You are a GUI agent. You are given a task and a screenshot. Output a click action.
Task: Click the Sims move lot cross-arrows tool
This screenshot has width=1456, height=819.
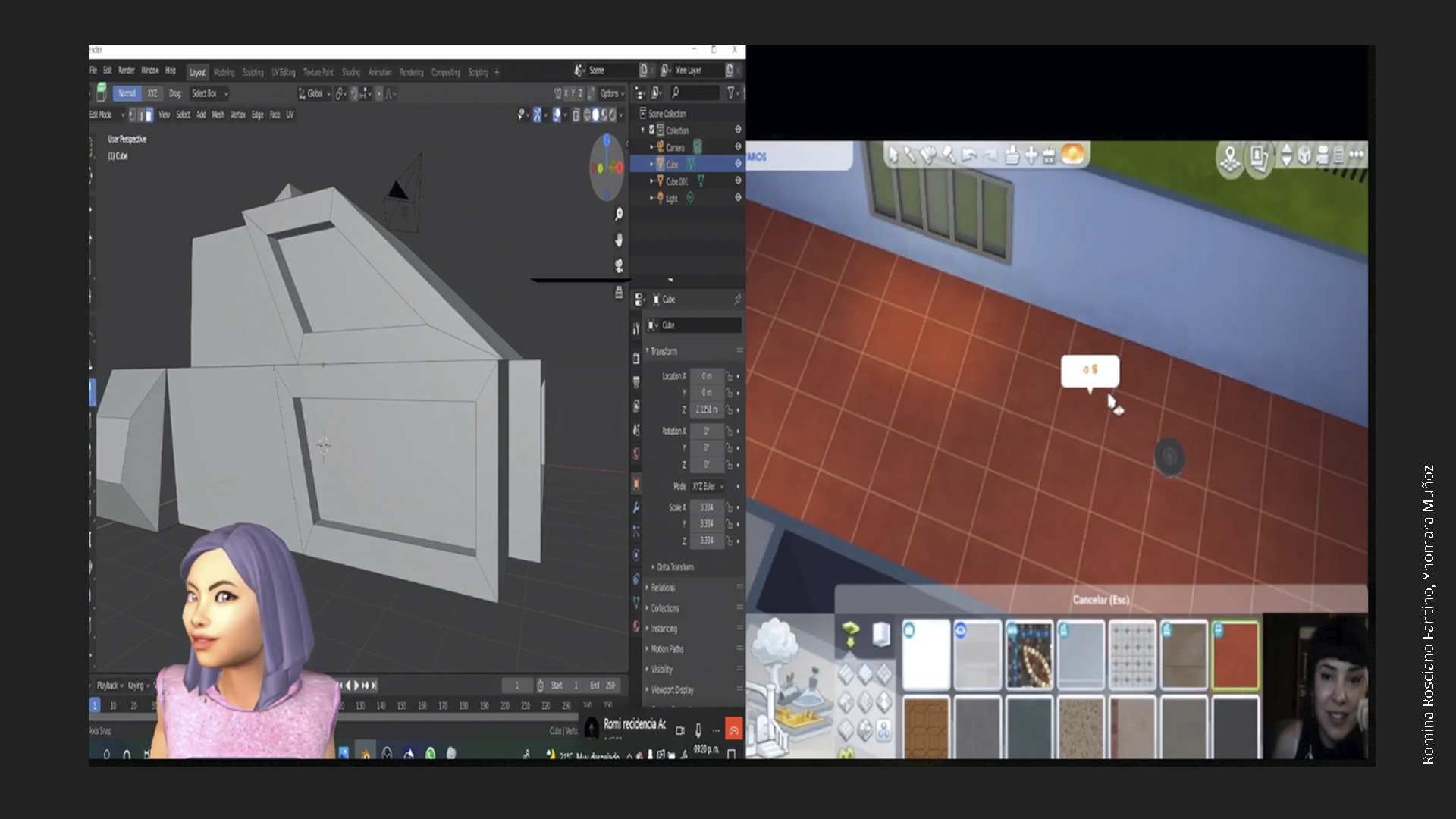click(x=1031, y=155)
